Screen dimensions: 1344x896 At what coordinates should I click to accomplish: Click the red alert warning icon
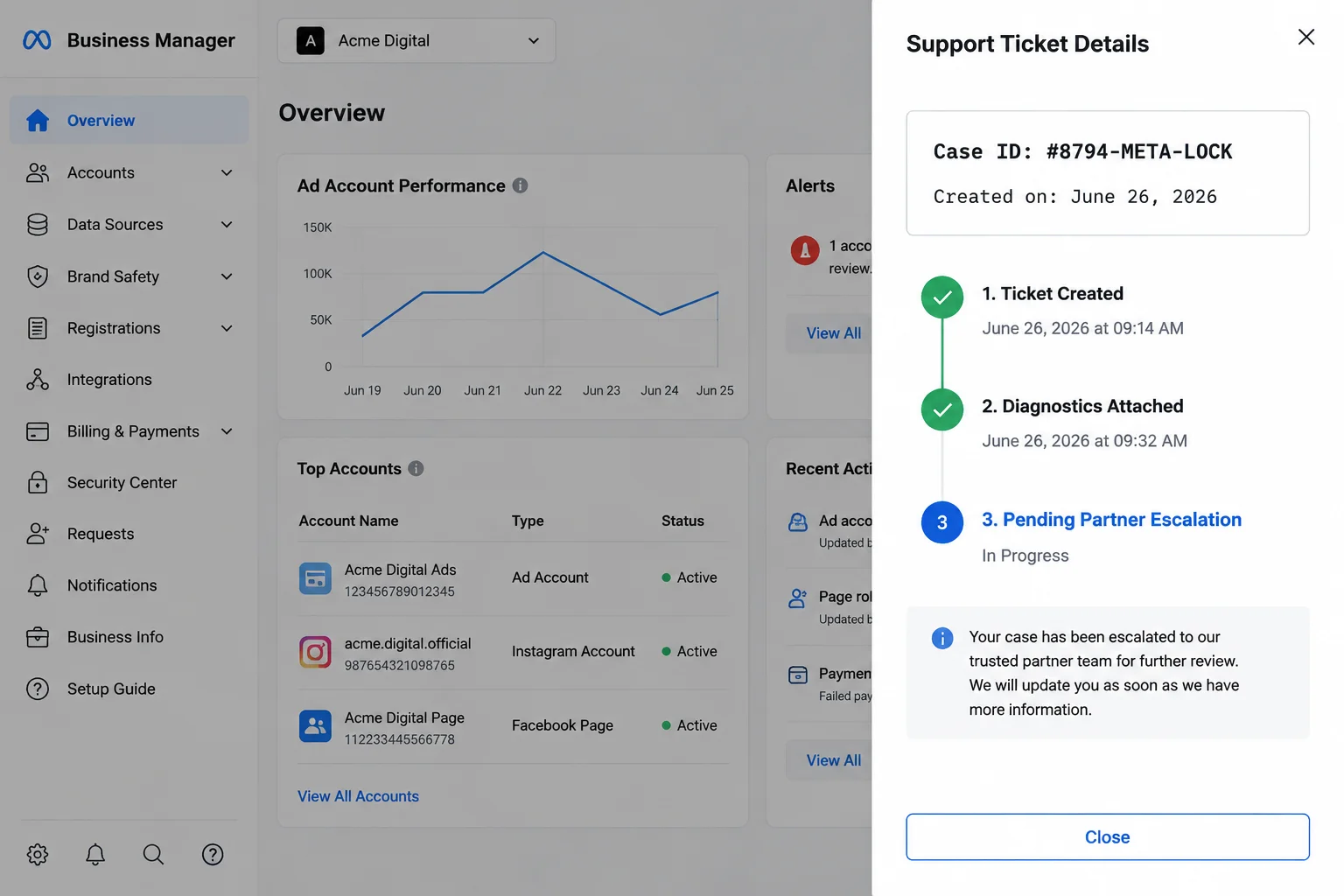tap(805, 250)
